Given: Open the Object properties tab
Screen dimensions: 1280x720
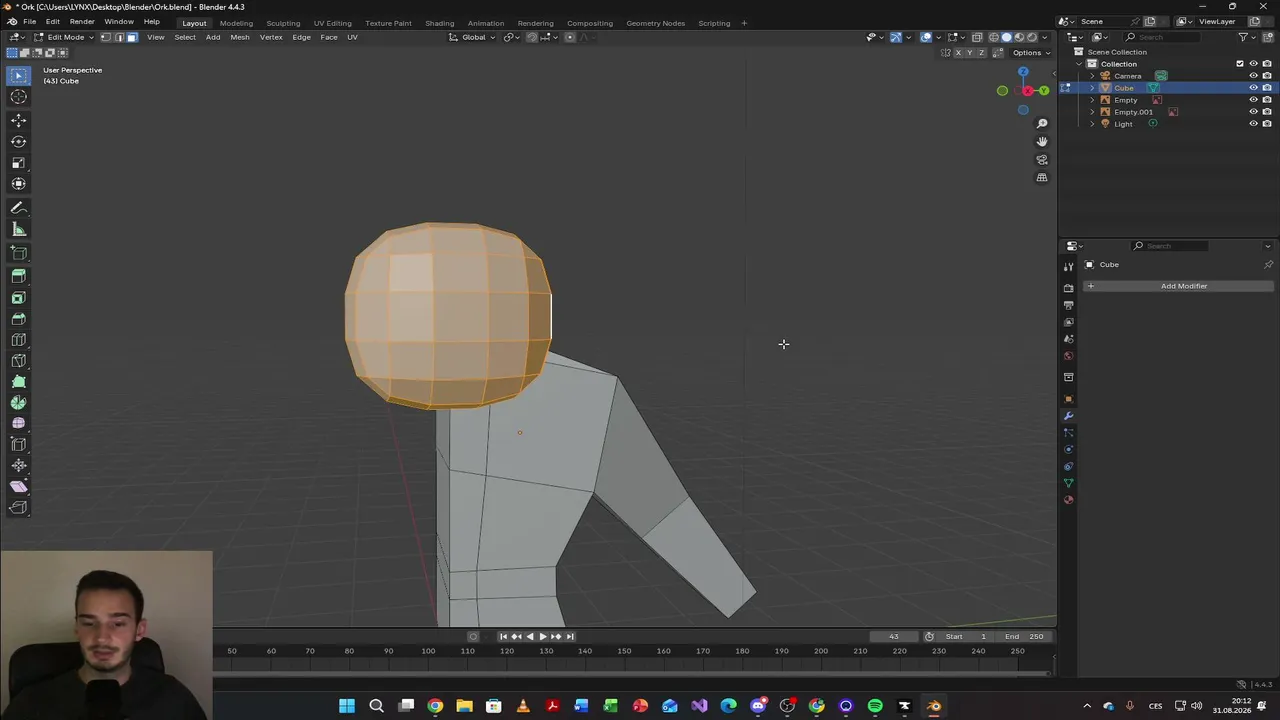Looking at the screenshot, I should (1068, 399).
